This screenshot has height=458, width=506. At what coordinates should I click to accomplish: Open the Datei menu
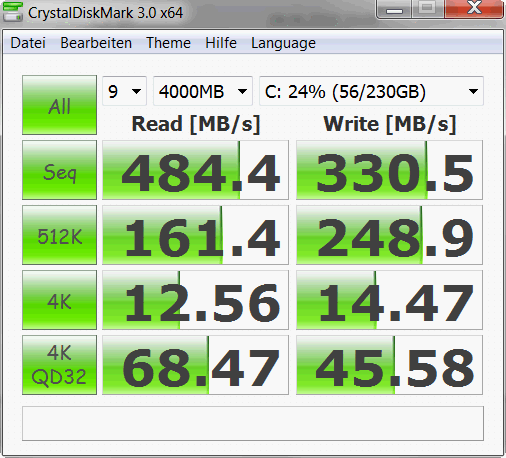point(28,43)
